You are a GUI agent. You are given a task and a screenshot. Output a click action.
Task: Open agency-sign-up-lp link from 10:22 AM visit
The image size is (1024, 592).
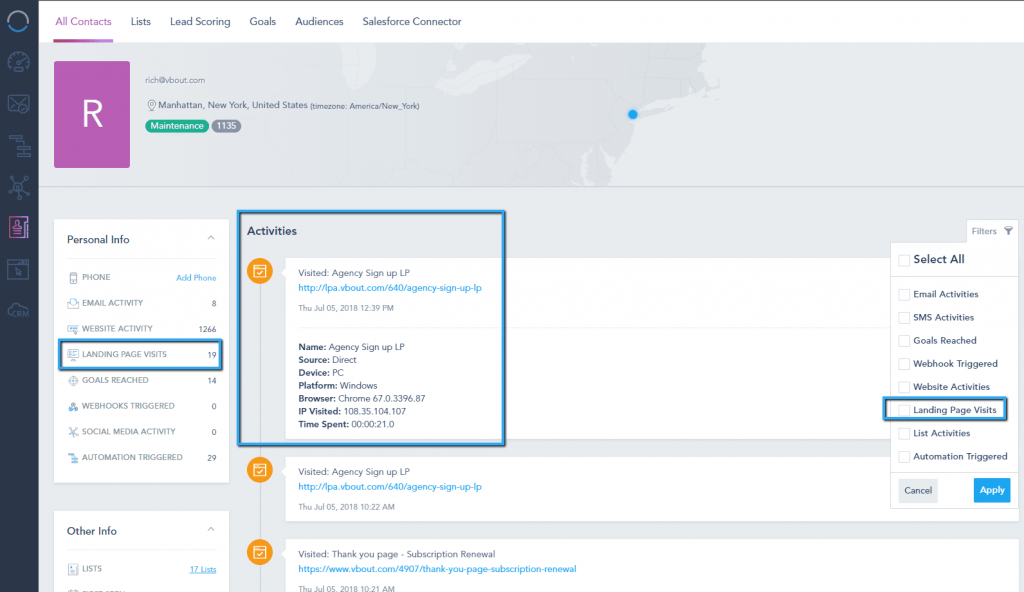tap(390, 487)
